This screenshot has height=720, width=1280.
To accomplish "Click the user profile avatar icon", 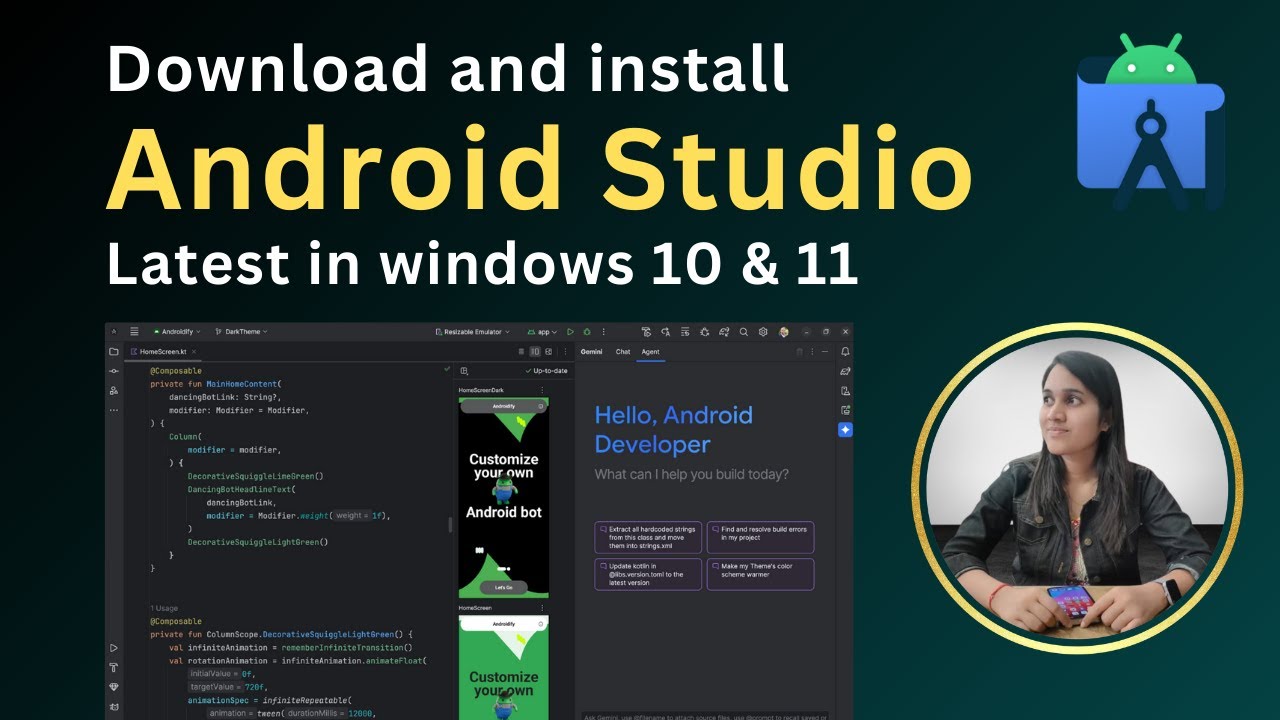I will pyautogui.click(x=783, y=332).
